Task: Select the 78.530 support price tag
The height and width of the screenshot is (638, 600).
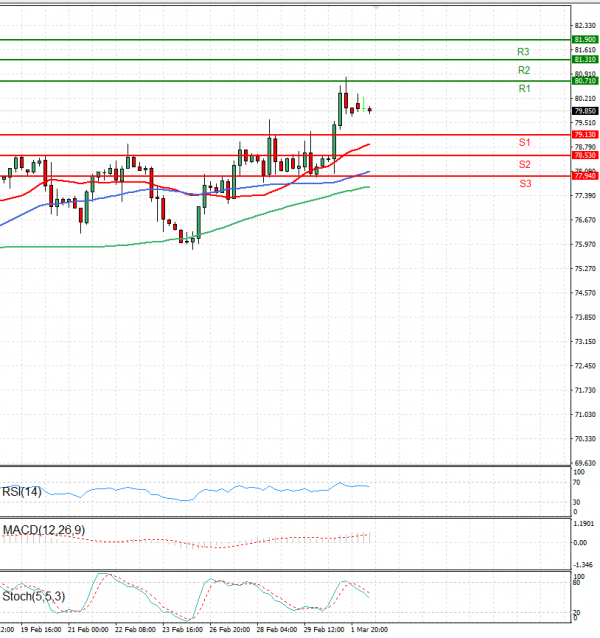Action: (x=585, y=155)
